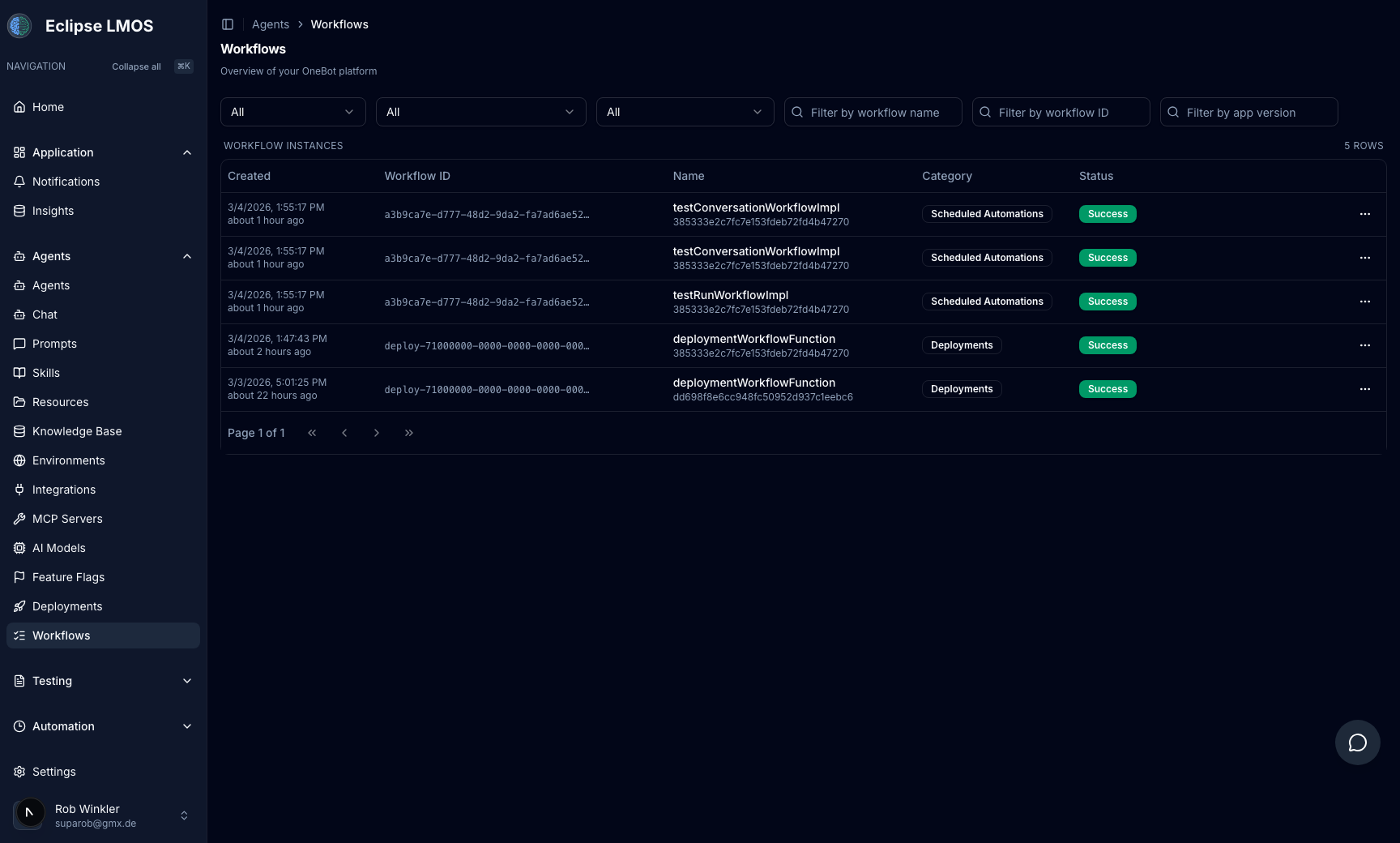Viewport: 1400px width, 843px height.
Task: Click the Feature Flags flag icon
Action: [x=19, y=577]
